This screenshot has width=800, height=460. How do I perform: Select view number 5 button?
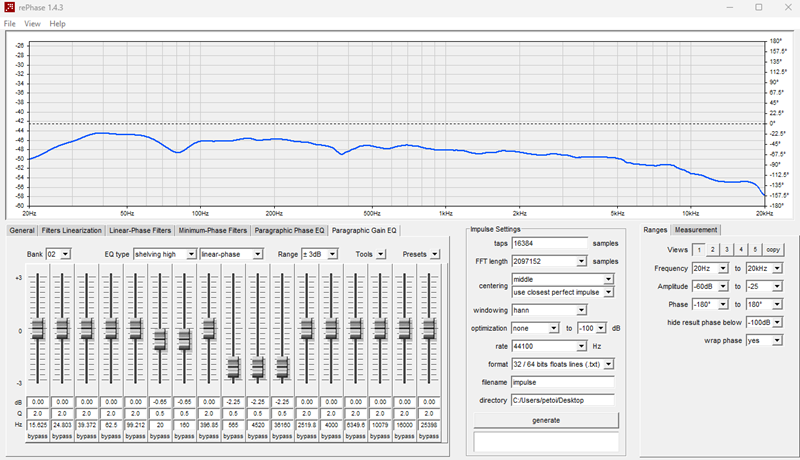[755, 250]
